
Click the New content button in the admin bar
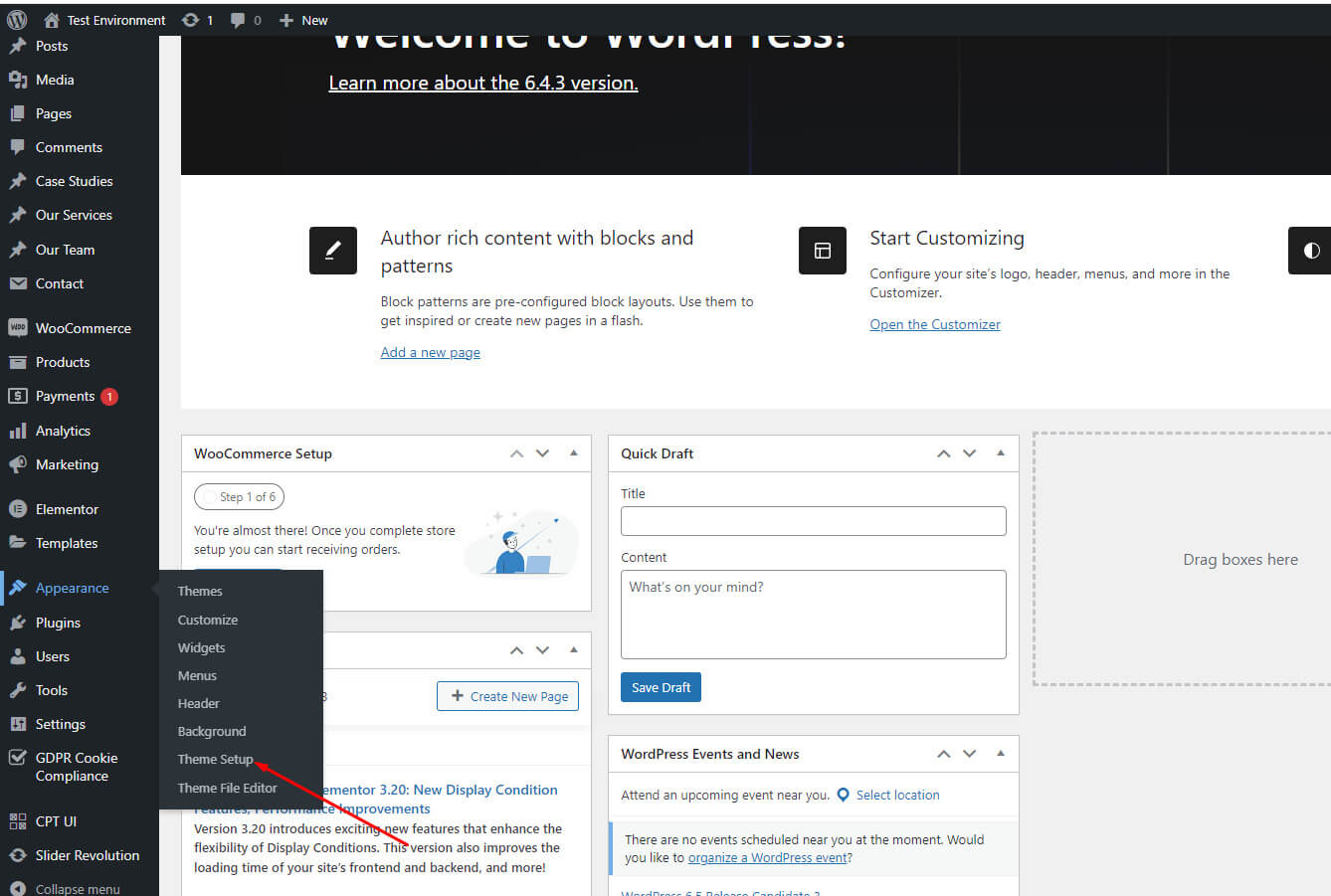coord(303,20)
